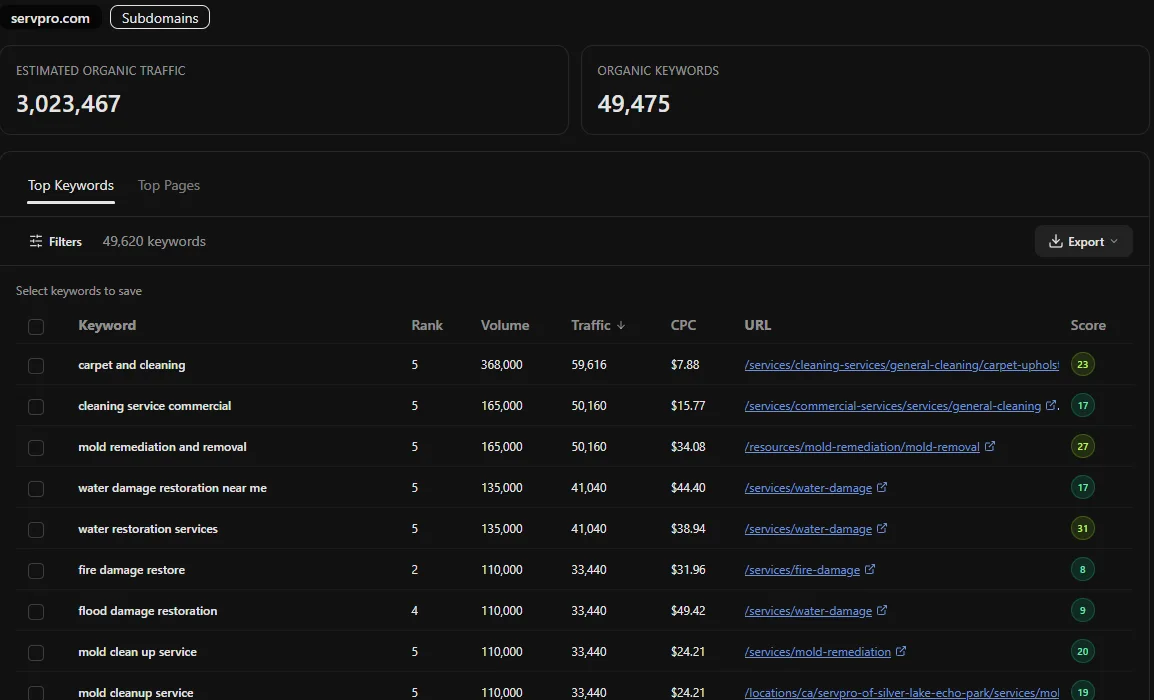Expand the Export dropdown chevron

click(x=1114, y=241)
